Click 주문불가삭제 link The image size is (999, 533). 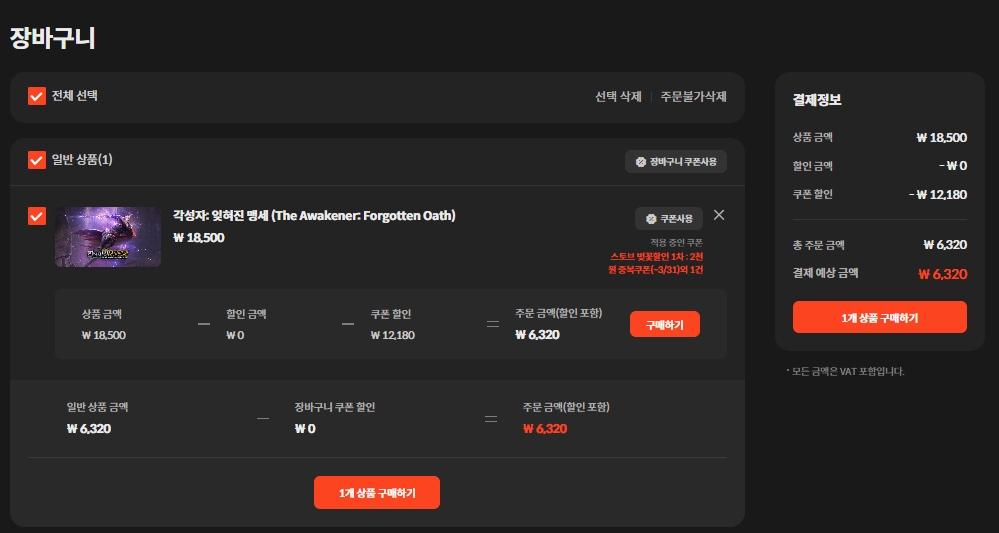point(693,97)
